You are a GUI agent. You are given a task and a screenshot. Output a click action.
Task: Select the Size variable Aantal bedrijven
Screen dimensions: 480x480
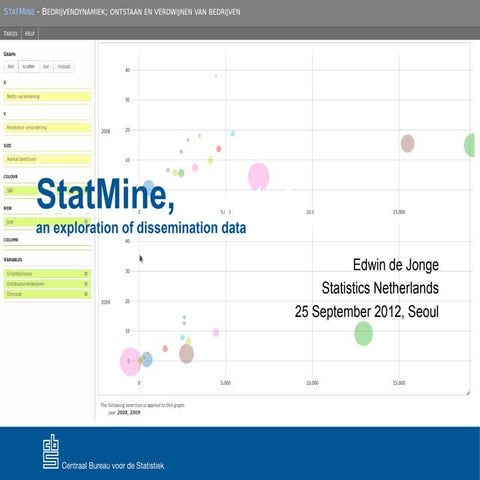(47, 159)
